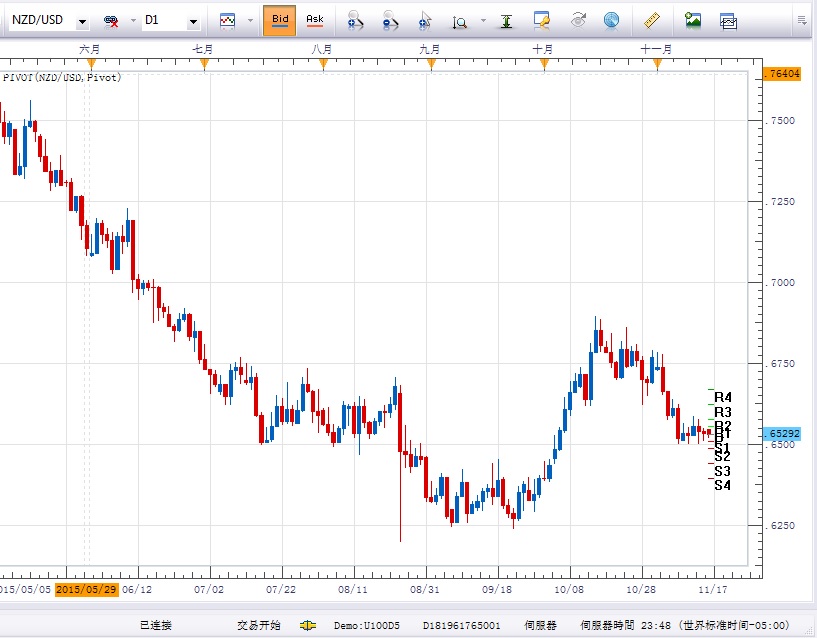Viewport: 817px width, 638px height.
Task: Click the Demo:U100D5 account label
Action: [x=364, y=623]
